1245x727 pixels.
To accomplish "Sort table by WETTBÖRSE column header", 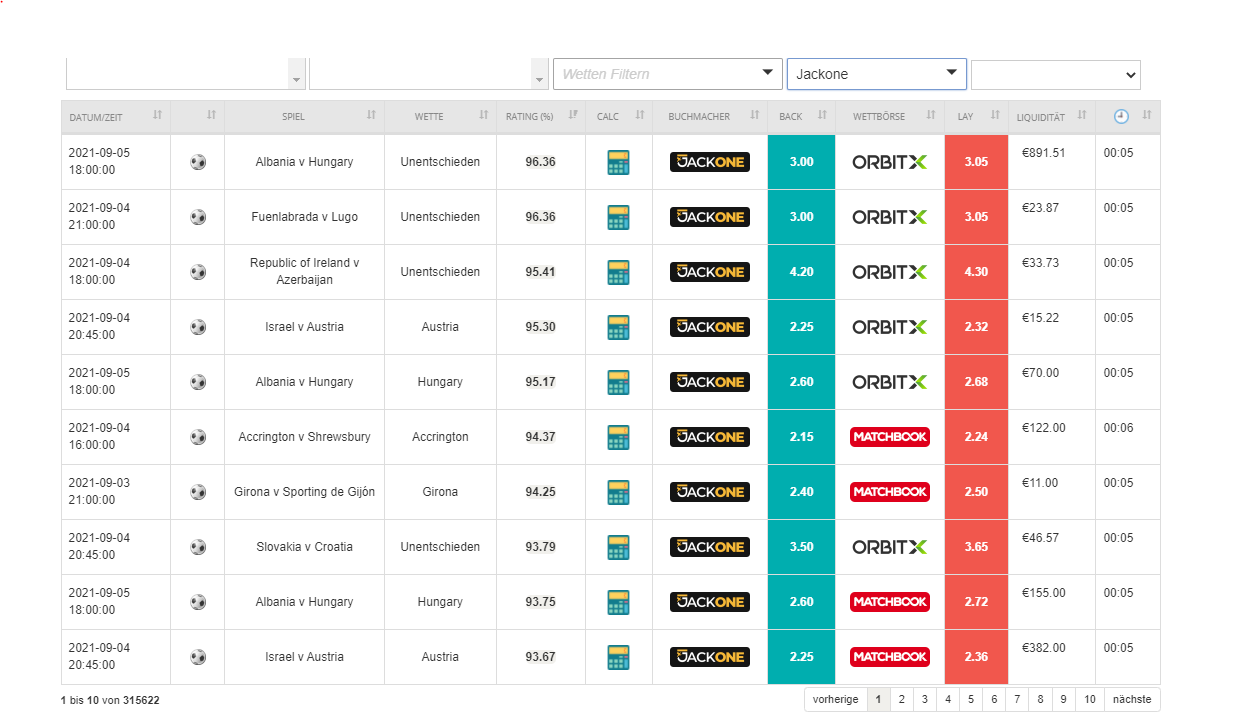I will [890, 116].
